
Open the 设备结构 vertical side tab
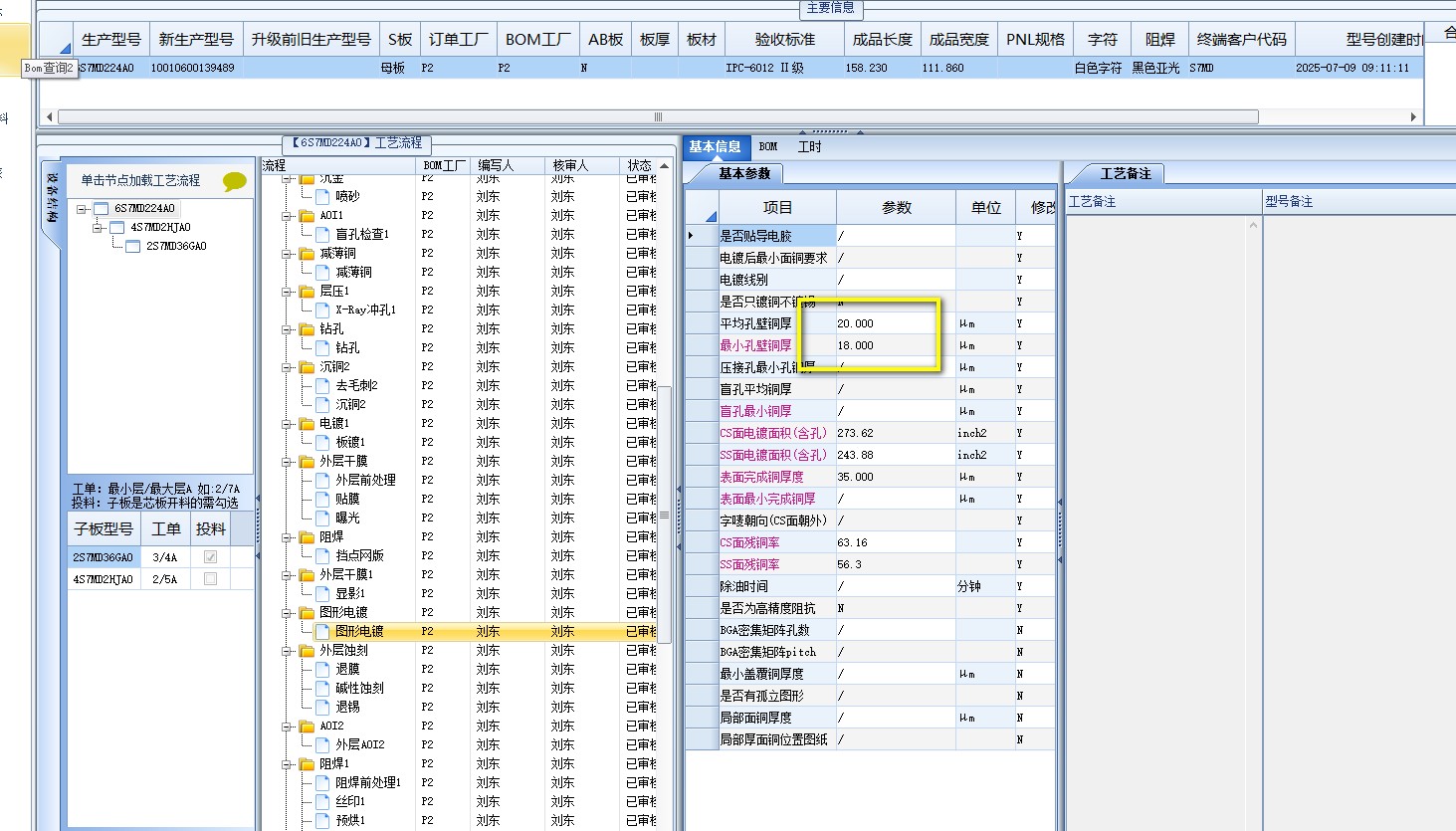click(52, 197)
